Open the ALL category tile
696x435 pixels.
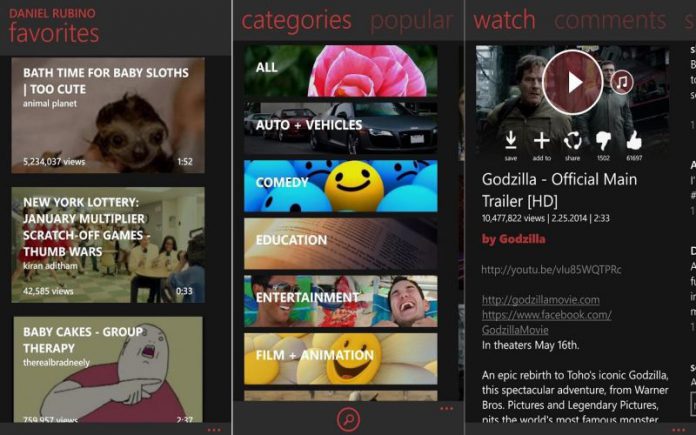pyautogui.click(x=340, y=71)
